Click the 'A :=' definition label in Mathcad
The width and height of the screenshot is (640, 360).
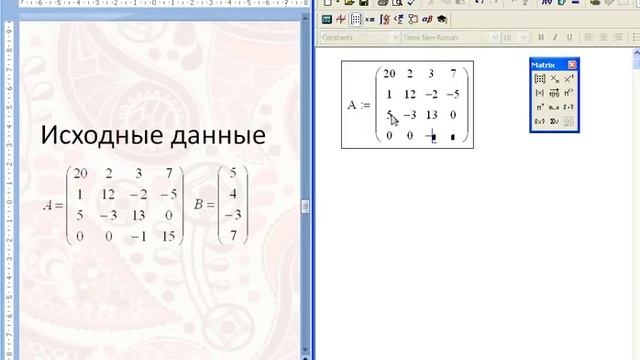[x=358, y=105]
